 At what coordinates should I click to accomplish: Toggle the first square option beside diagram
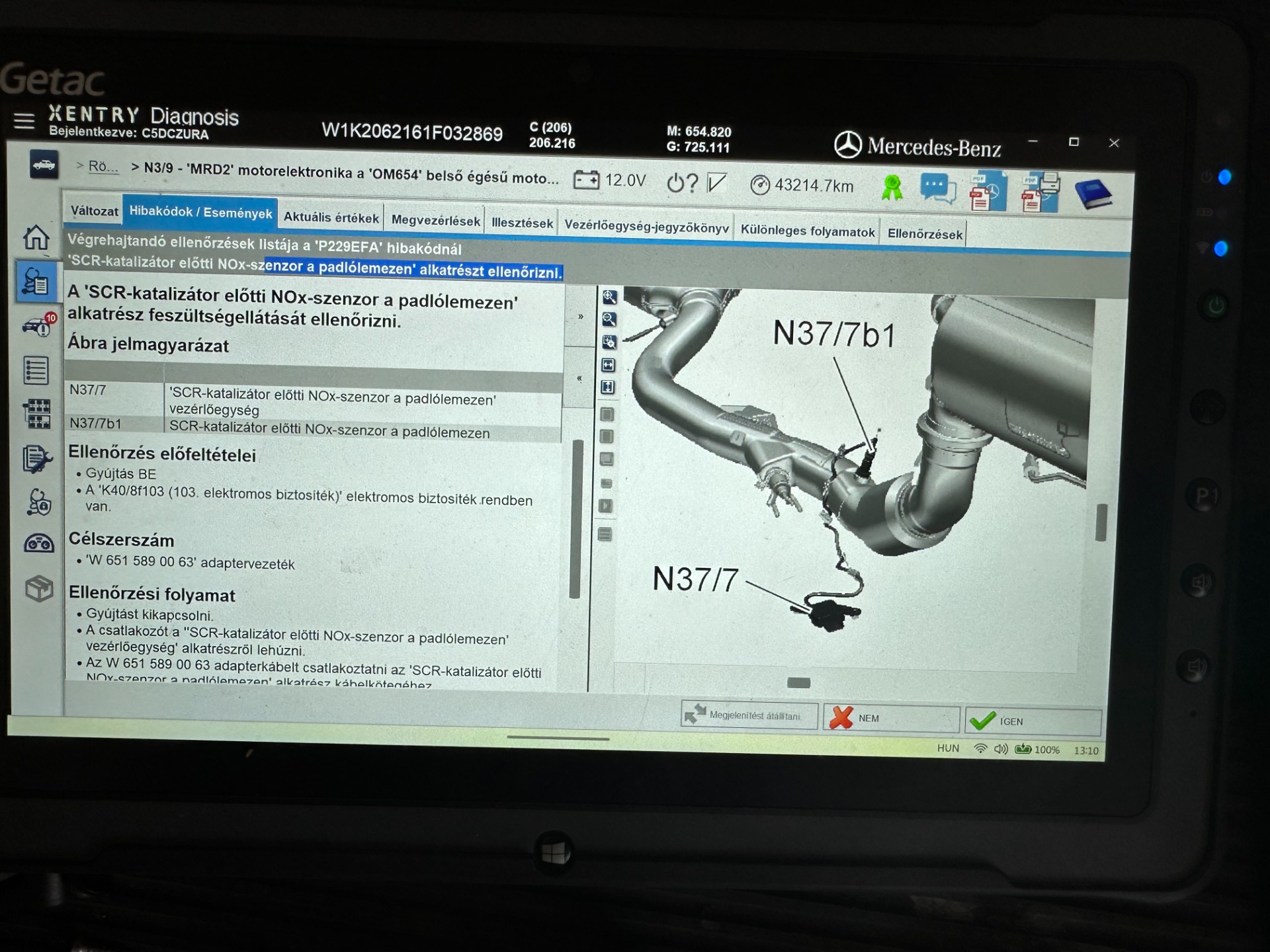607,415
